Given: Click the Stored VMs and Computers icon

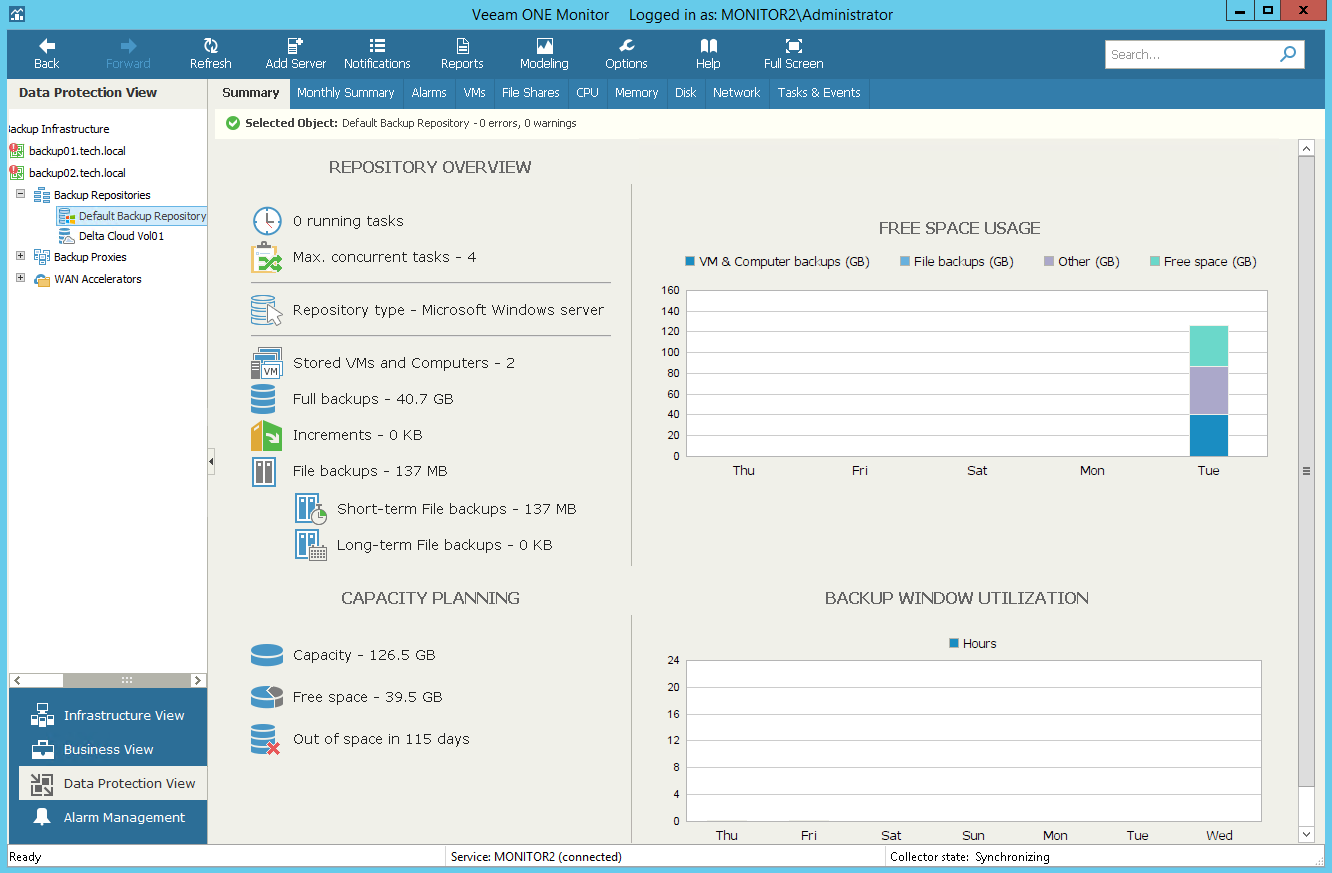Looking at the screenshot, I should [266, 363].
